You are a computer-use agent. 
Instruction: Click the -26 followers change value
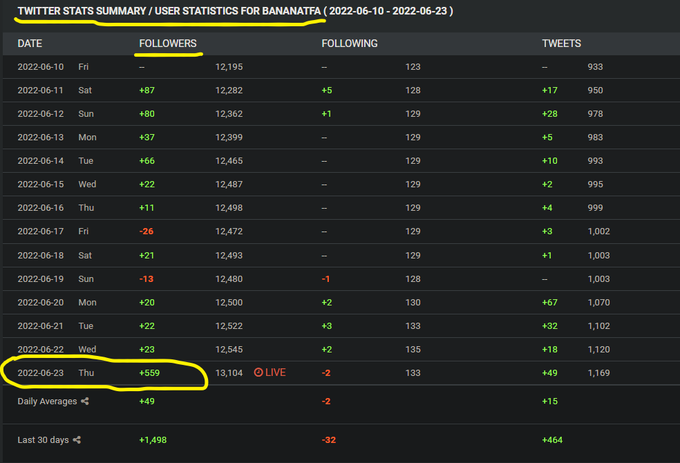click(147, 232)
